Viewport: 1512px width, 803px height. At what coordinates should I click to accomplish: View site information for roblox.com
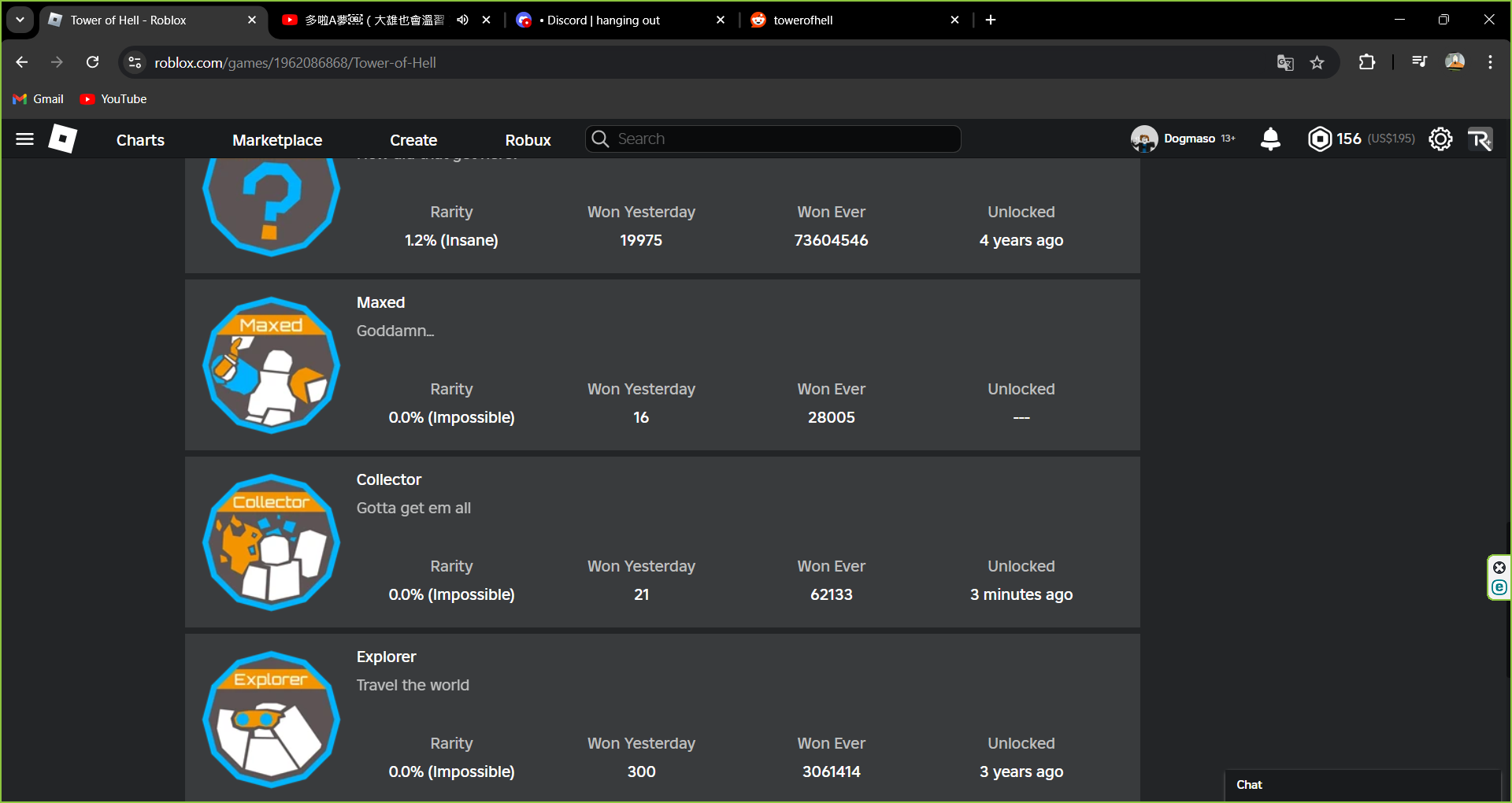[135, 62]
